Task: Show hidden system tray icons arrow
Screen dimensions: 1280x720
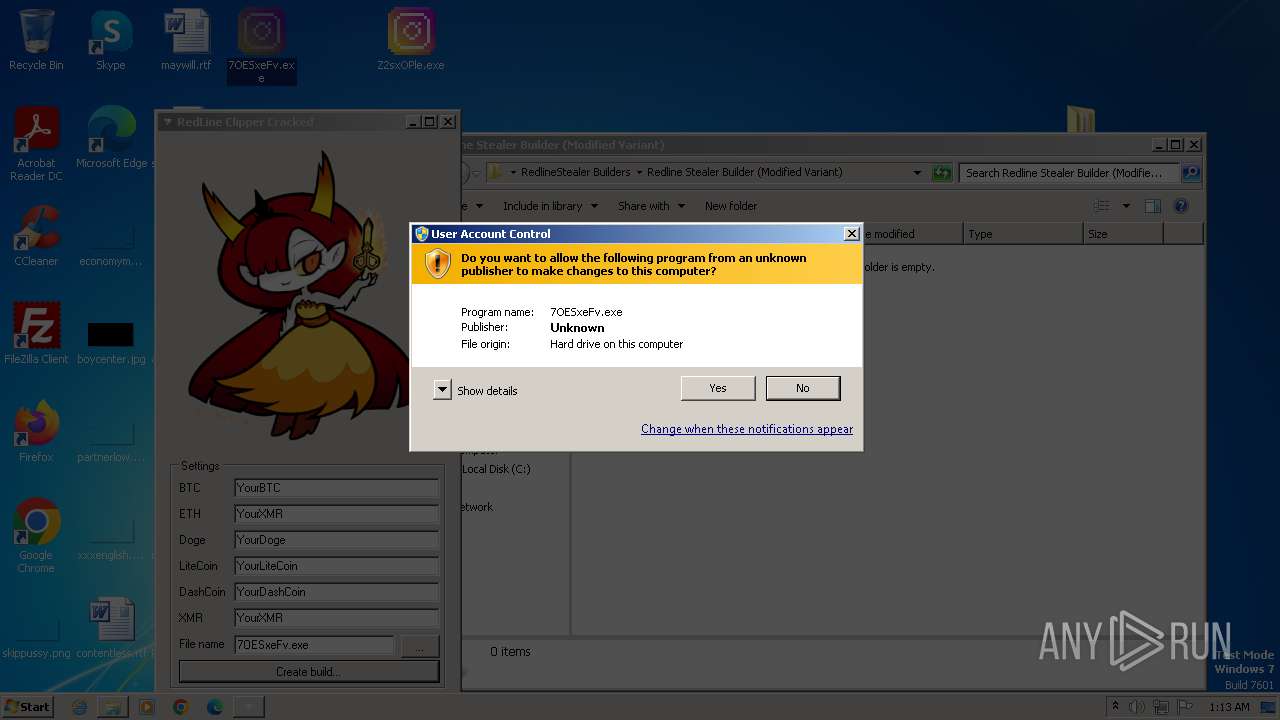Action: click(x=1116, y=706)
